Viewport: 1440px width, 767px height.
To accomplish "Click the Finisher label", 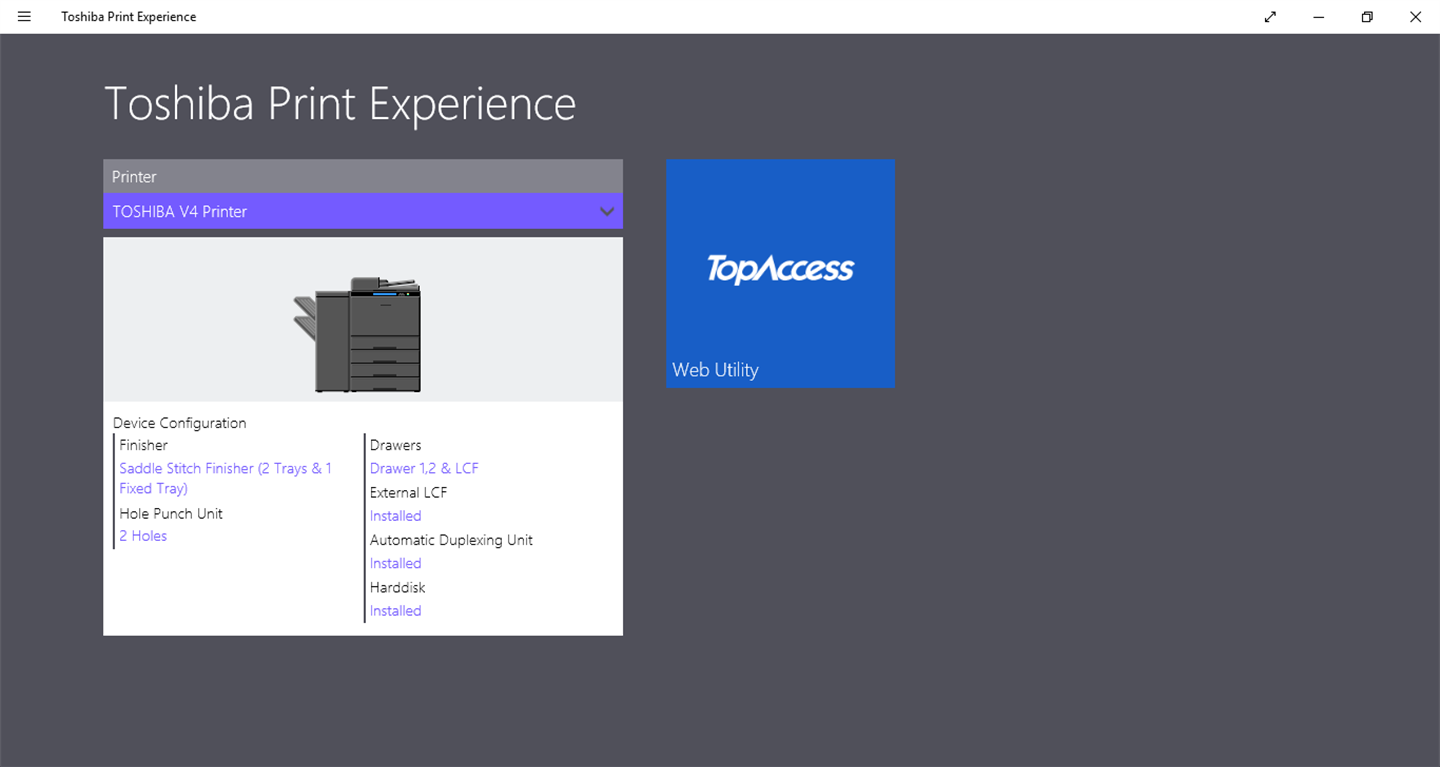I will (143, 445).
